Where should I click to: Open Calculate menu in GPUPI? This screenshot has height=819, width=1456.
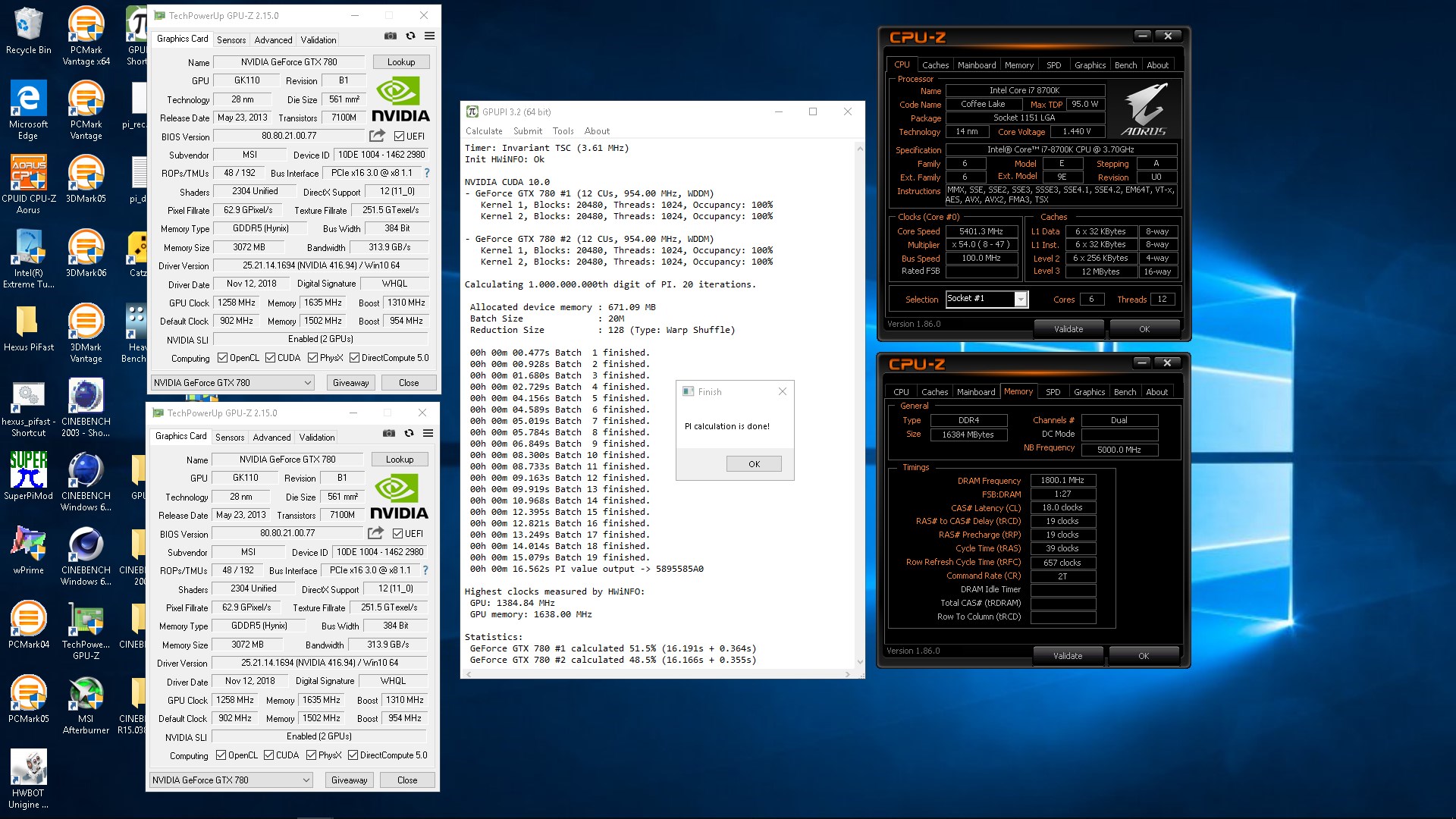484,131
